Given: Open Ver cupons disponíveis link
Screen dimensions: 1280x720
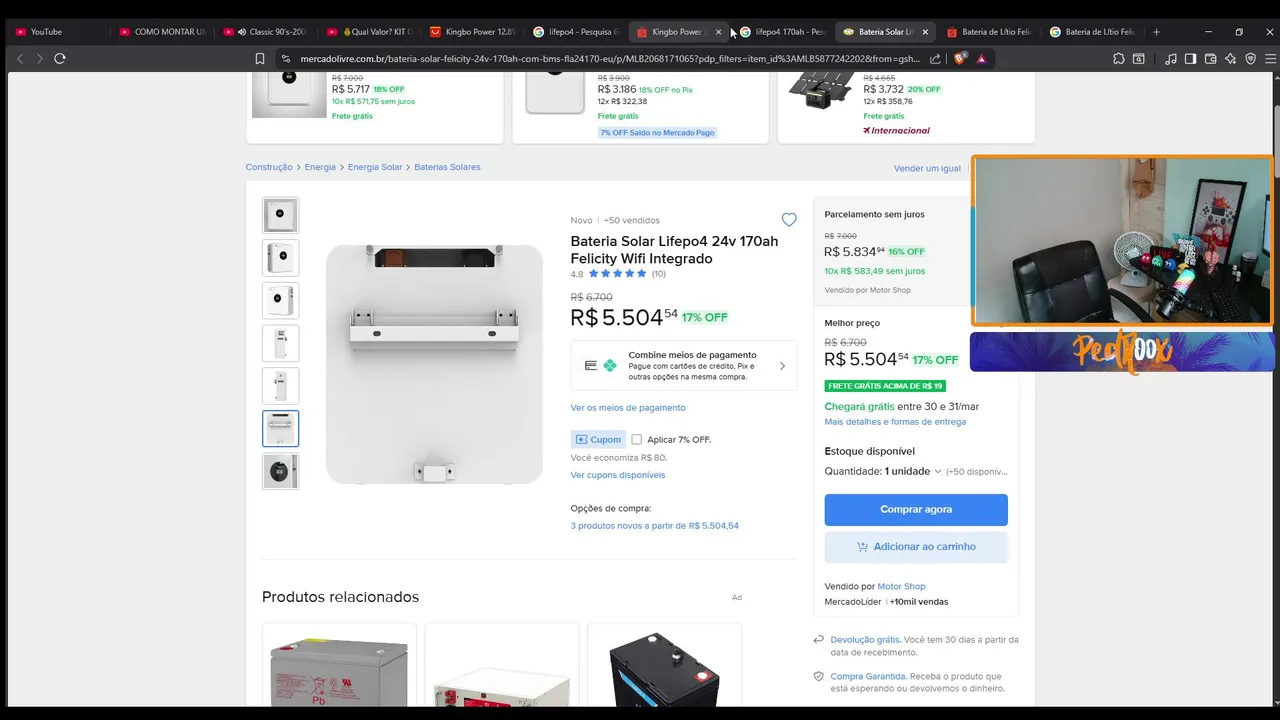Looking at the screenshot, I should tap(618, 475).
